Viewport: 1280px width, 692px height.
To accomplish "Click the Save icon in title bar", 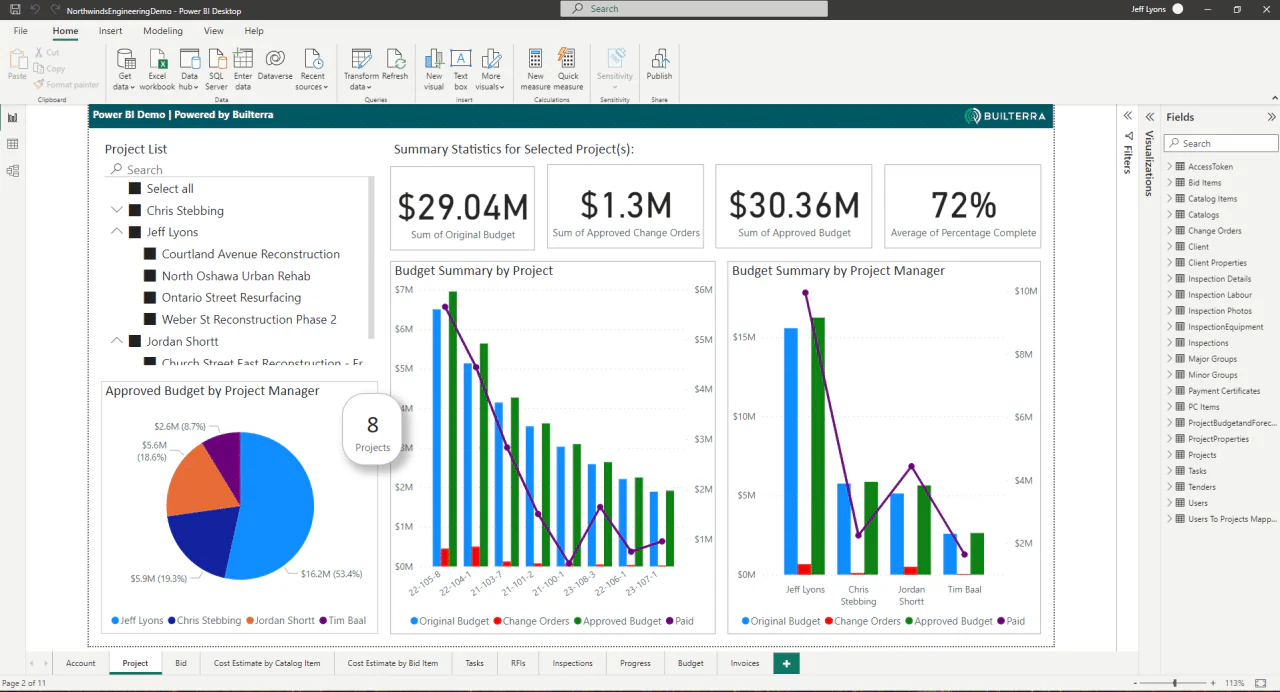I will pos(15,9).
